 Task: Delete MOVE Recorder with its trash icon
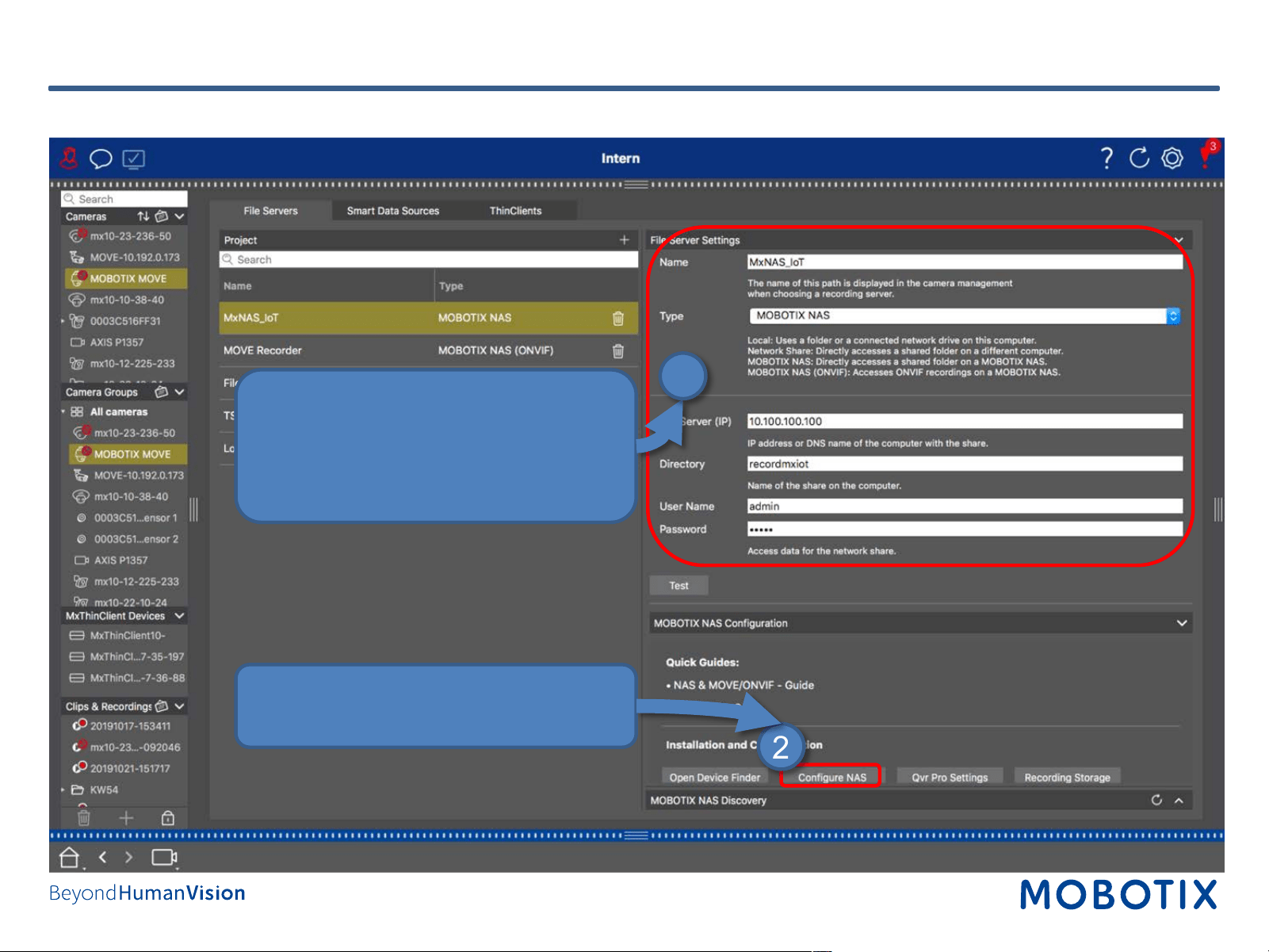618,350
